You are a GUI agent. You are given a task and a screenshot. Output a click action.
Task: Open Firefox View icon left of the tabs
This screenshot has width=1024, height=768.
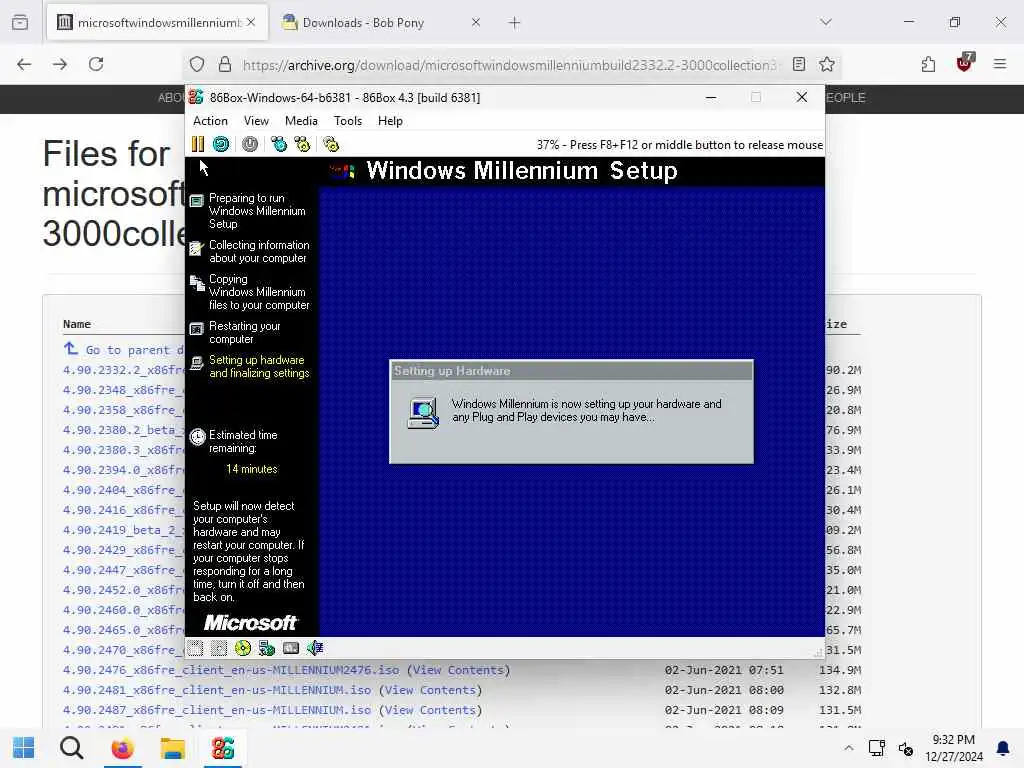[x=20, y=23]
